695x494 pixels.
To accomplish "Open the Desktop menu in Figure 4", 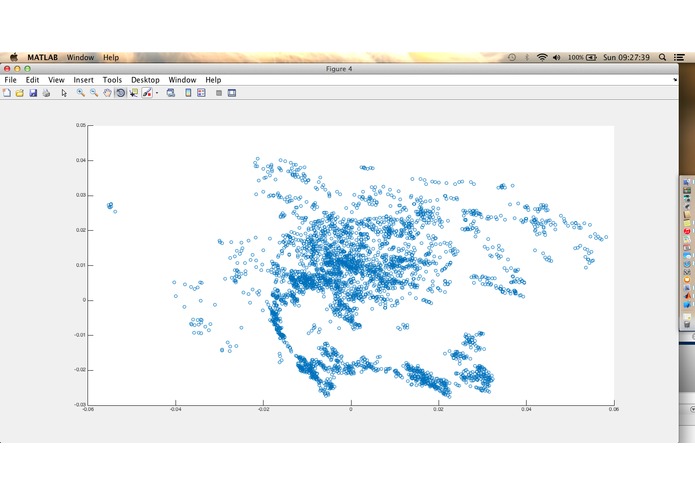I will tap(145, 80).
